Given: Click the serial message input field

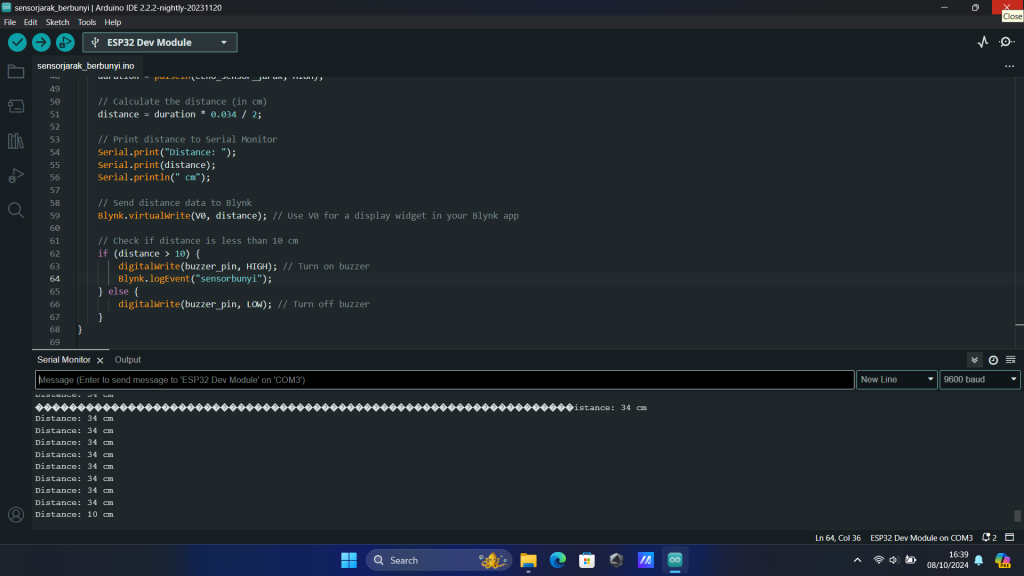Looking at the screenshot, I should coord(444,380).
